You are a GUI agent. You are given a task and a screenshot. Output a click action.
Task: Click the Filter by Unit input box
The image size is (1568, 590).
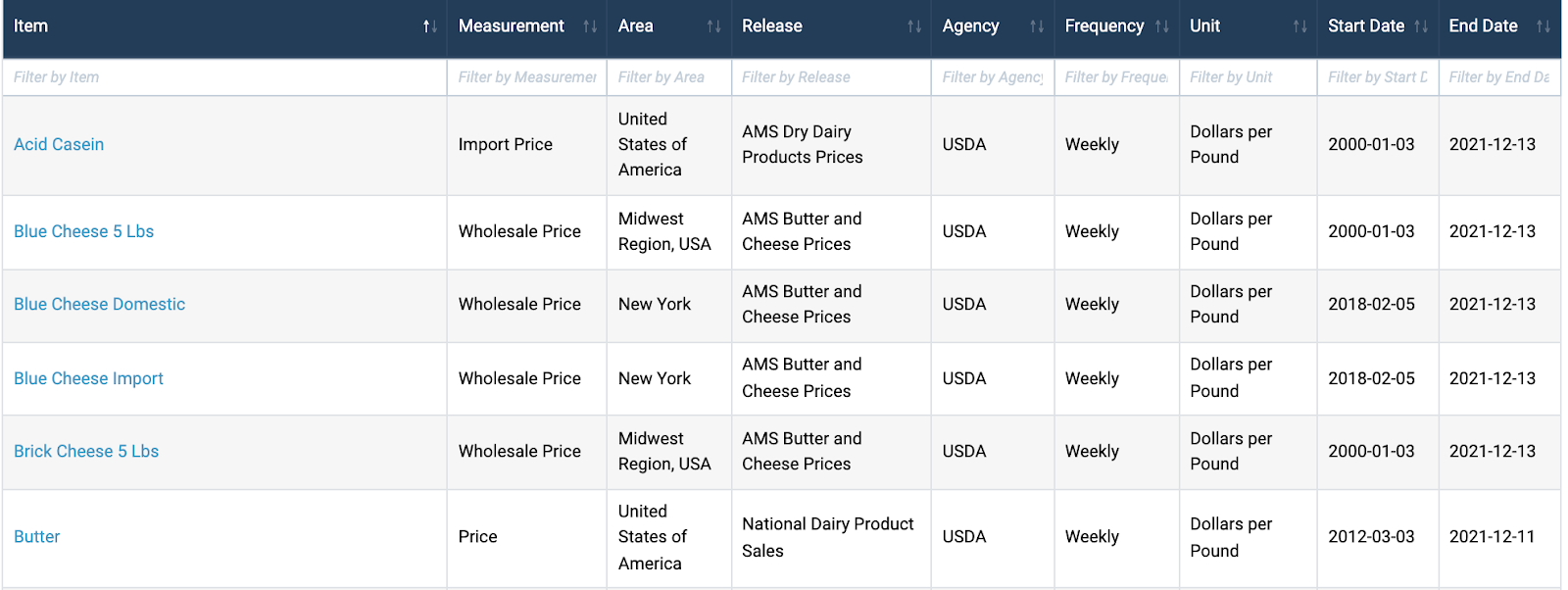[x=1248, y=76]
